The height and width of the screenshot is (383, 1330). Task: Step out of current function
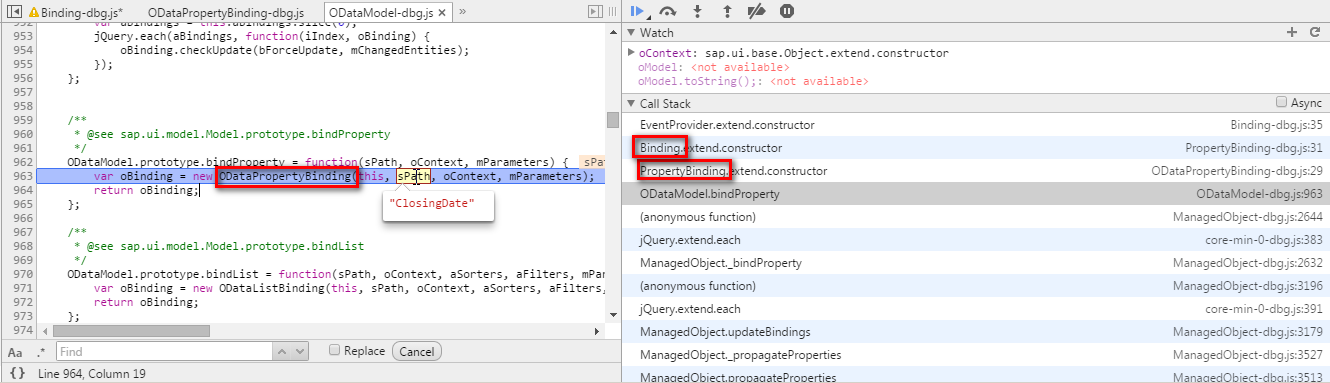coord(727,11)
